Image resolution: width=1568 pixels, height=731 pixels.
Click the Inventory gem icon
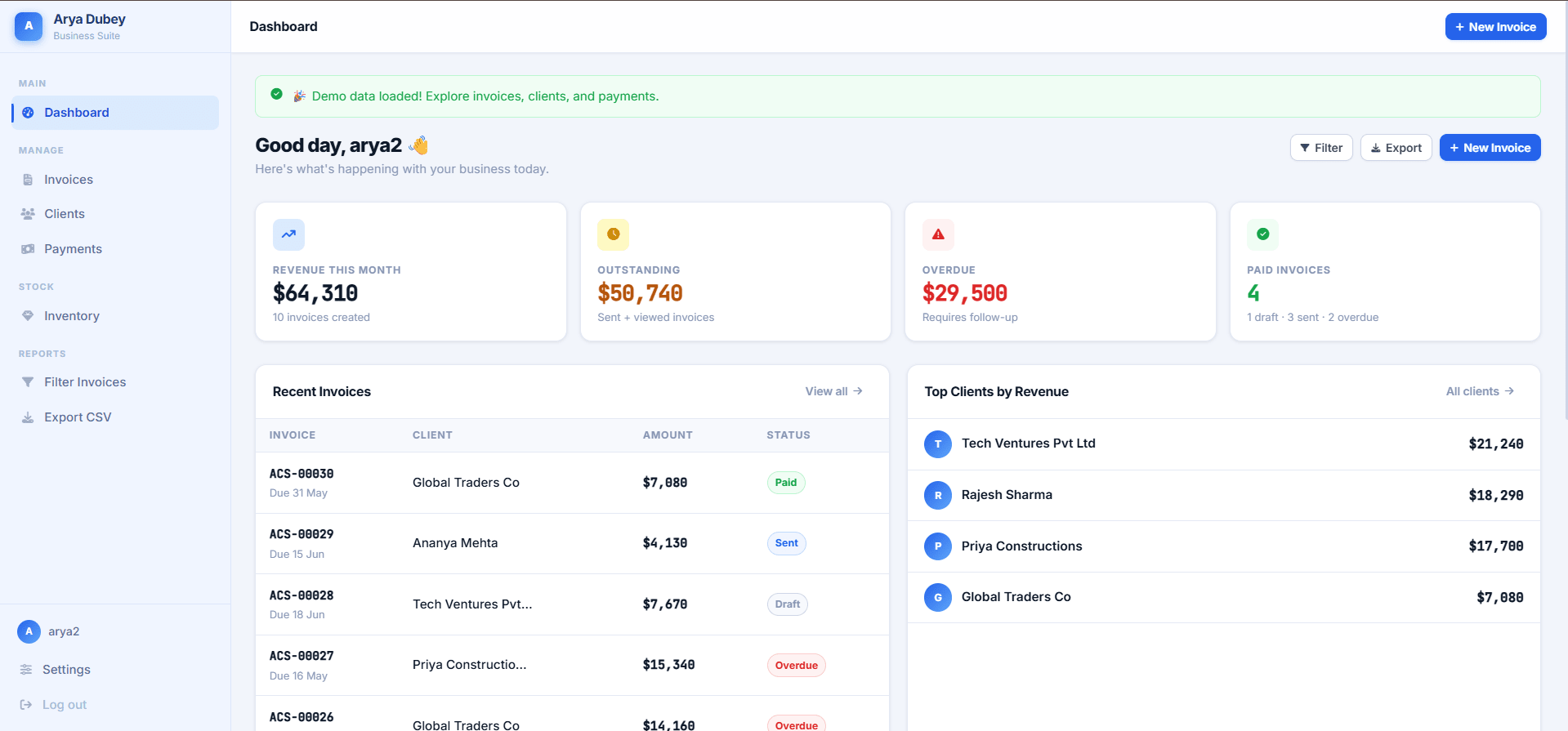tap(28, 316)
